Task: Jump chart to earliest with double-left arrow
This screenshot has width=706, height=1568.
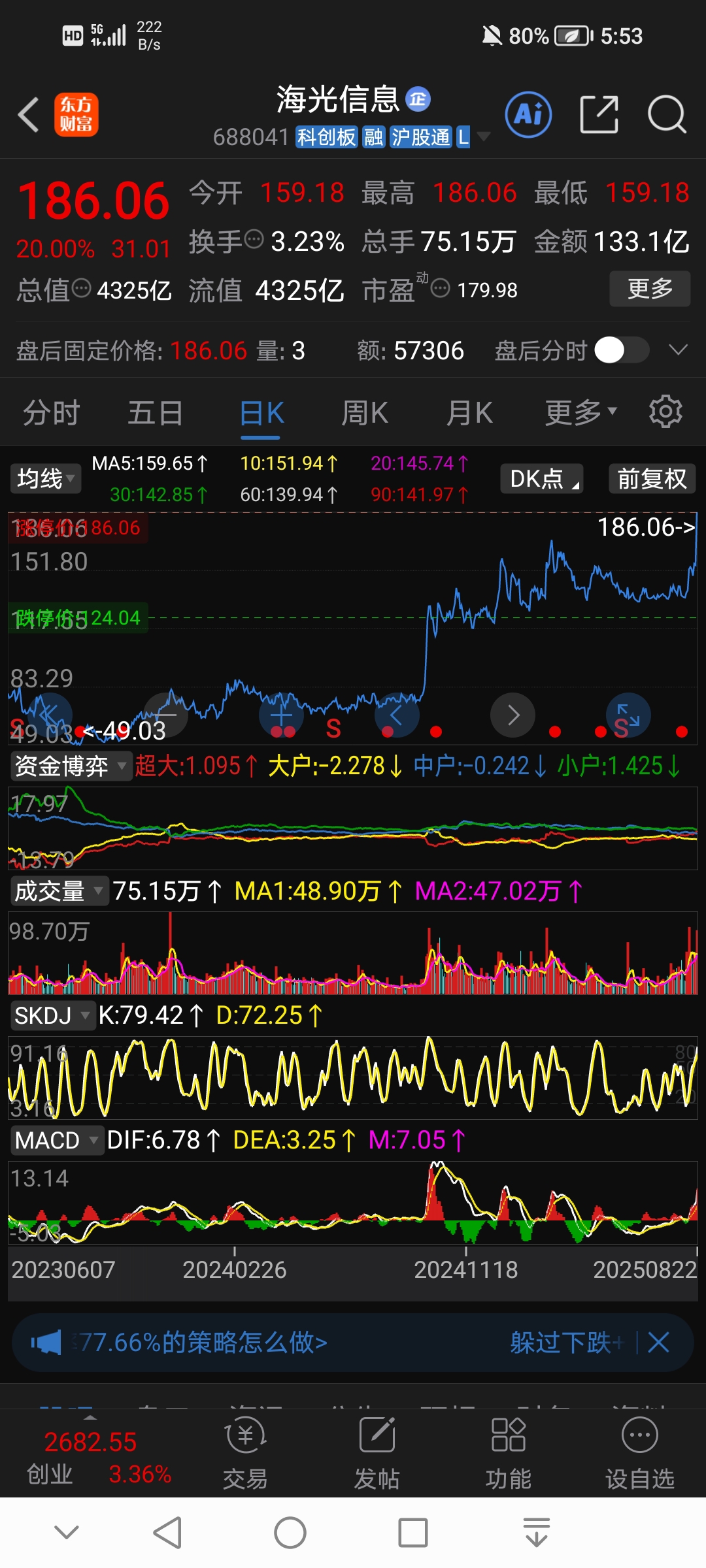Action: tap(50, 715)
